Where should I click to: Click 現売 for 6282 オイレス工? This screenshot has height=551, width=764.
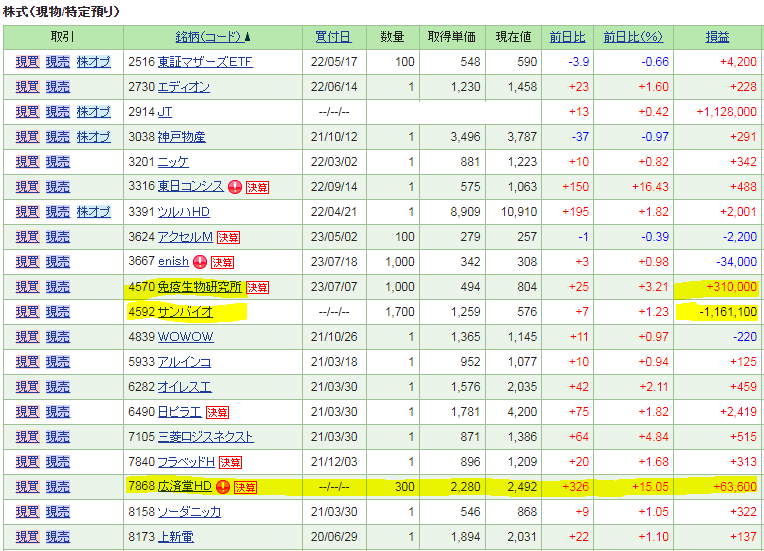tap(57, 387)
